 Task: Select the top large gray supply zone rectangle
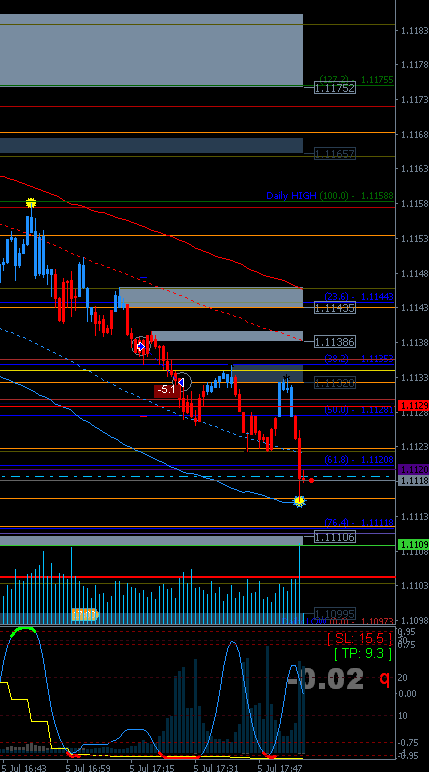click(x=151, y=50)
